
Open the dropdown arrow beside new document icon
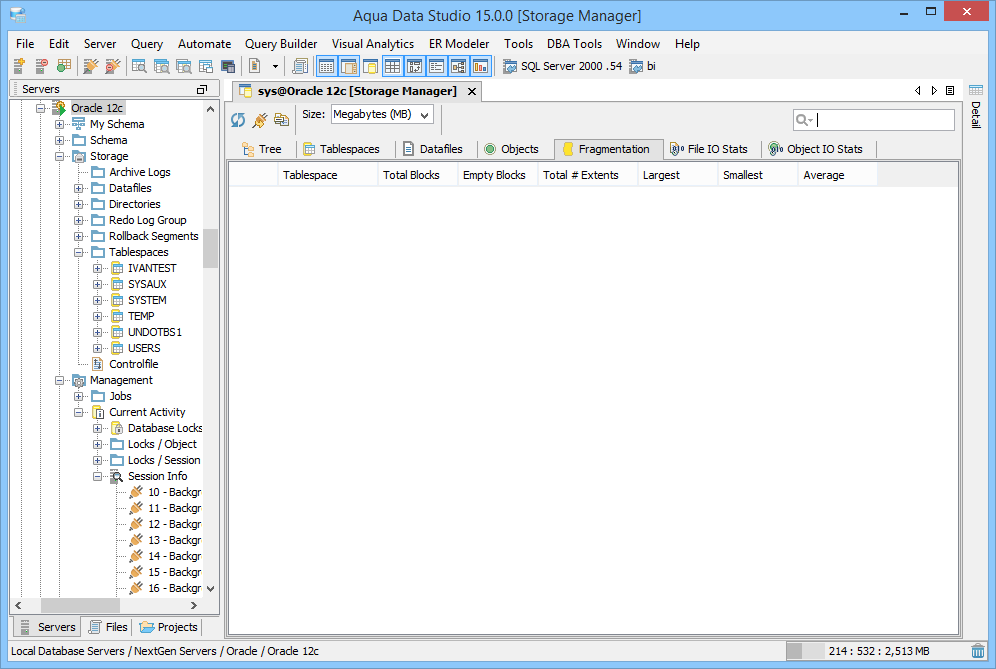(275, 66)
